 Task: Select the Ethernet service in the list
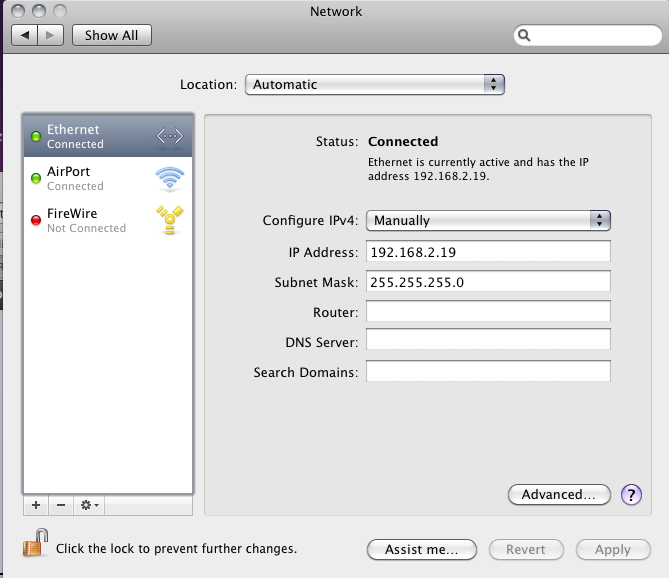pyautogui.click(x=108, y=136)
